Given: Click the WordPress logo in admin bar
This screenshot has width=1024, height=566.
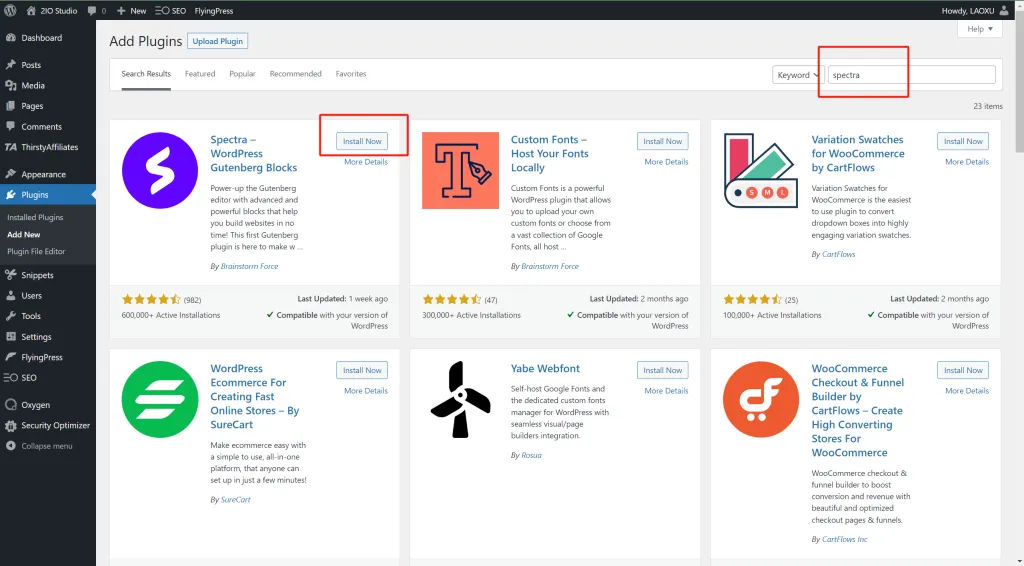Looking at the screenshot, I should 10,10.
